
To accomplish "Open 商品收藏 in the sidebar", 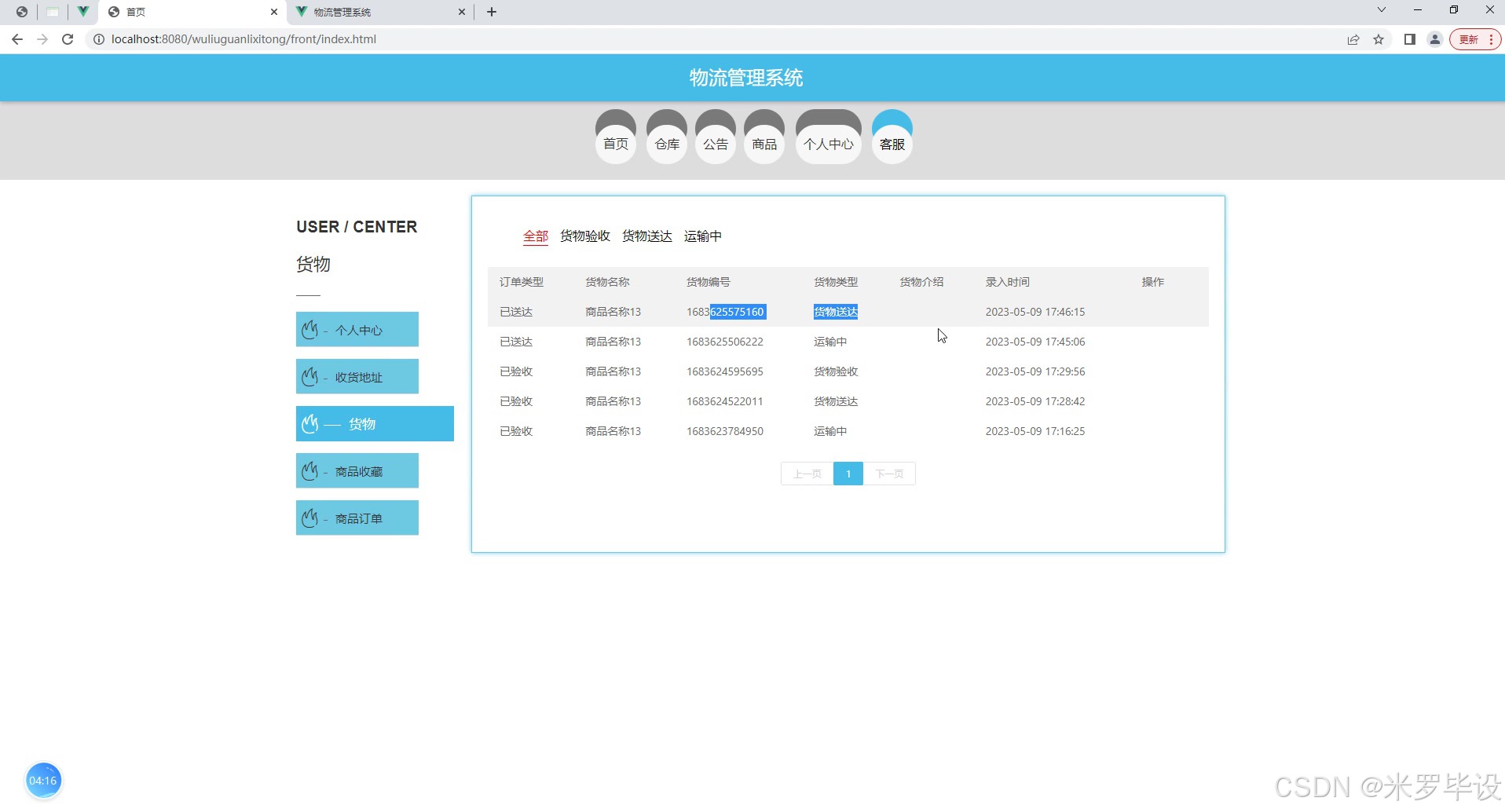I will 357,471.
